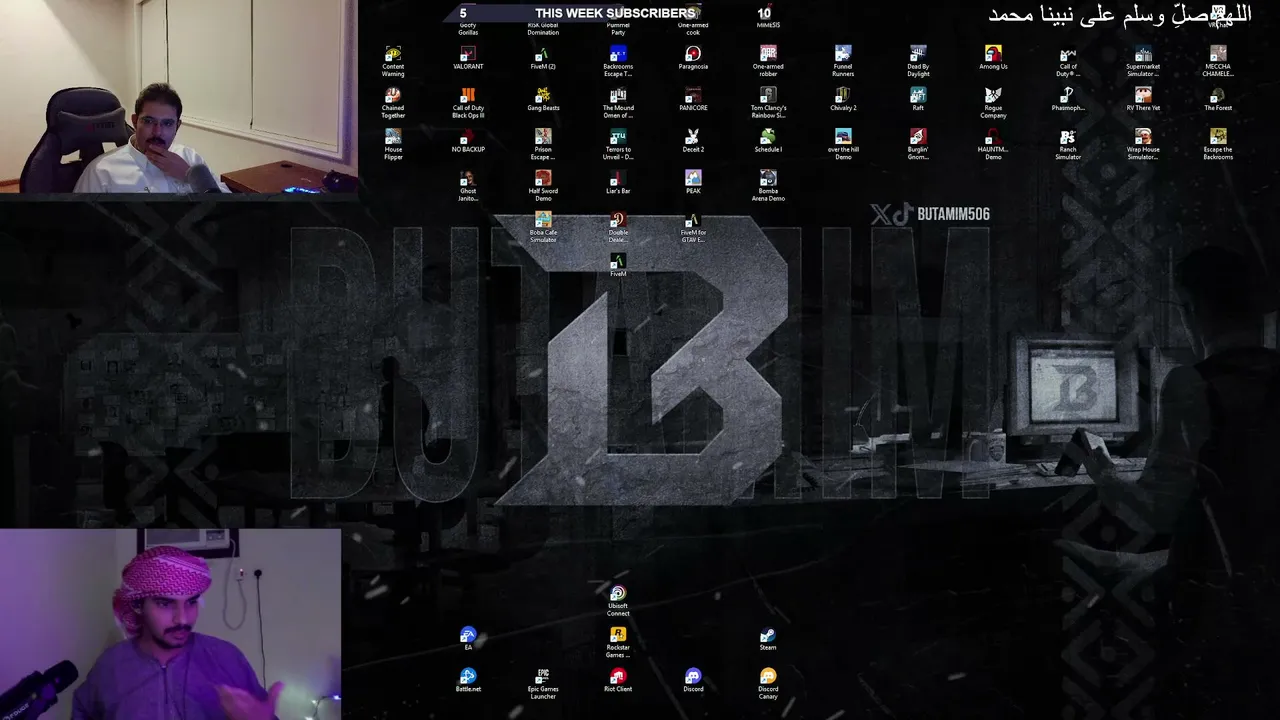This screenshot has width=1280, height=720.
Task: Open the purple Discord icon, not Canary
Action: click(x=693, y=681)
